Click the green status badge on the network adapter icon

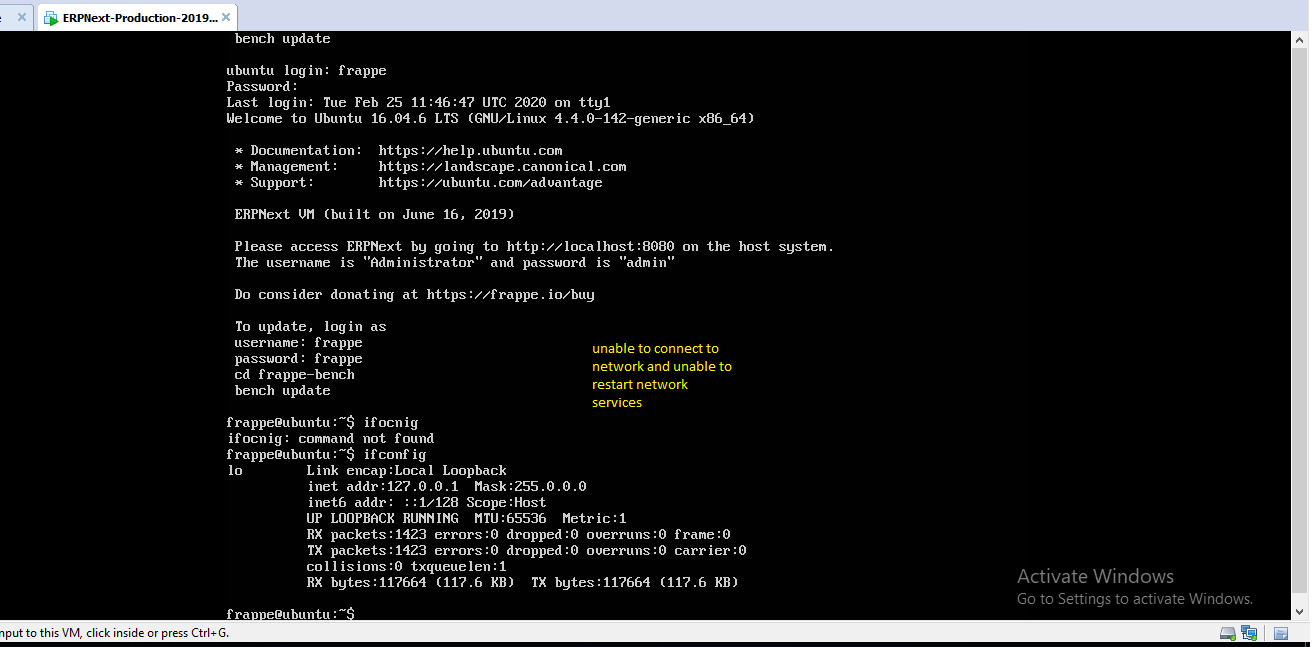pyautogui.click(x=1254, y=637)
